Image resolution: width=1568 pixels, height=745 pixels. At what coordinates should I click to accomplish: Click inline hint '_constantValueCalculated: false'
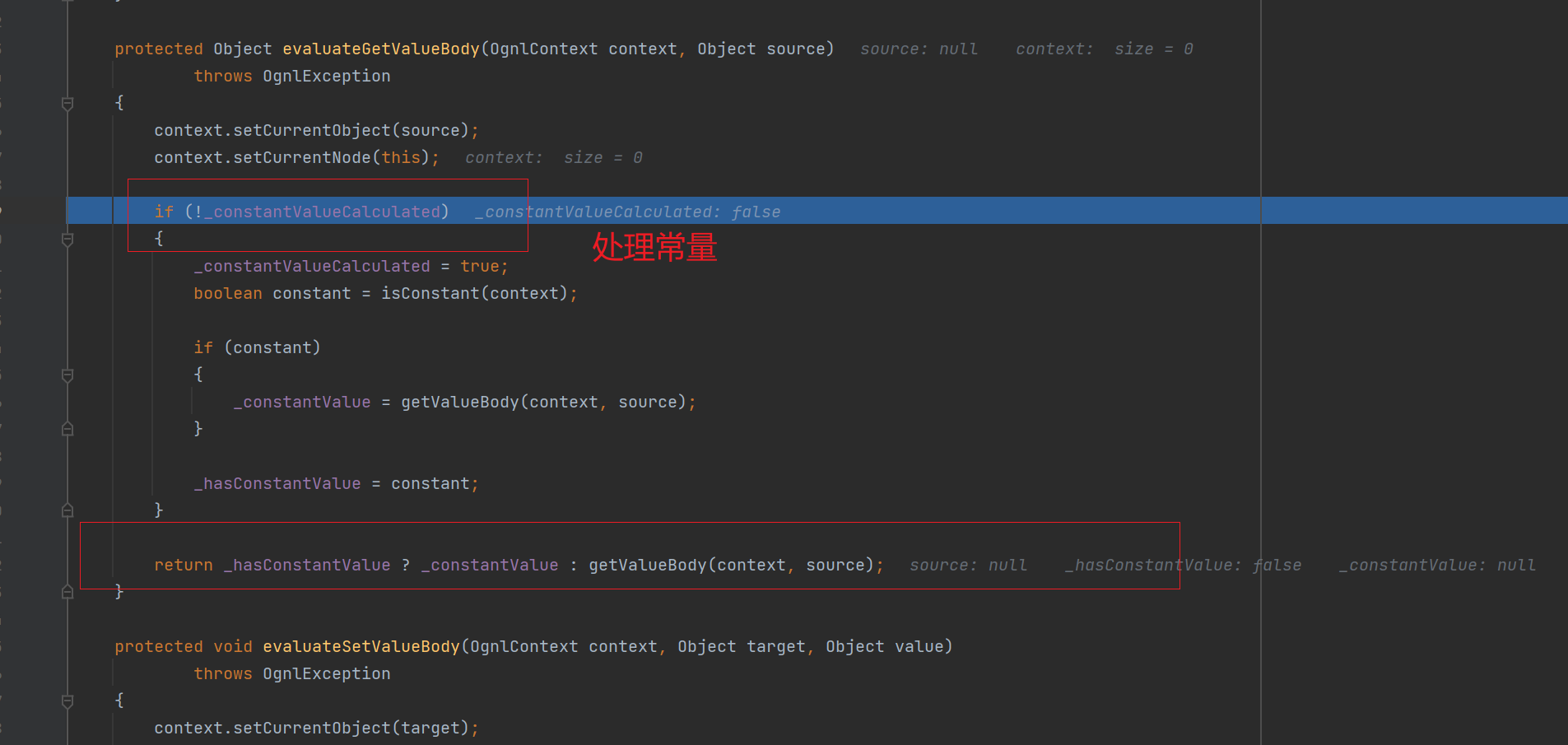click(627, 212)
